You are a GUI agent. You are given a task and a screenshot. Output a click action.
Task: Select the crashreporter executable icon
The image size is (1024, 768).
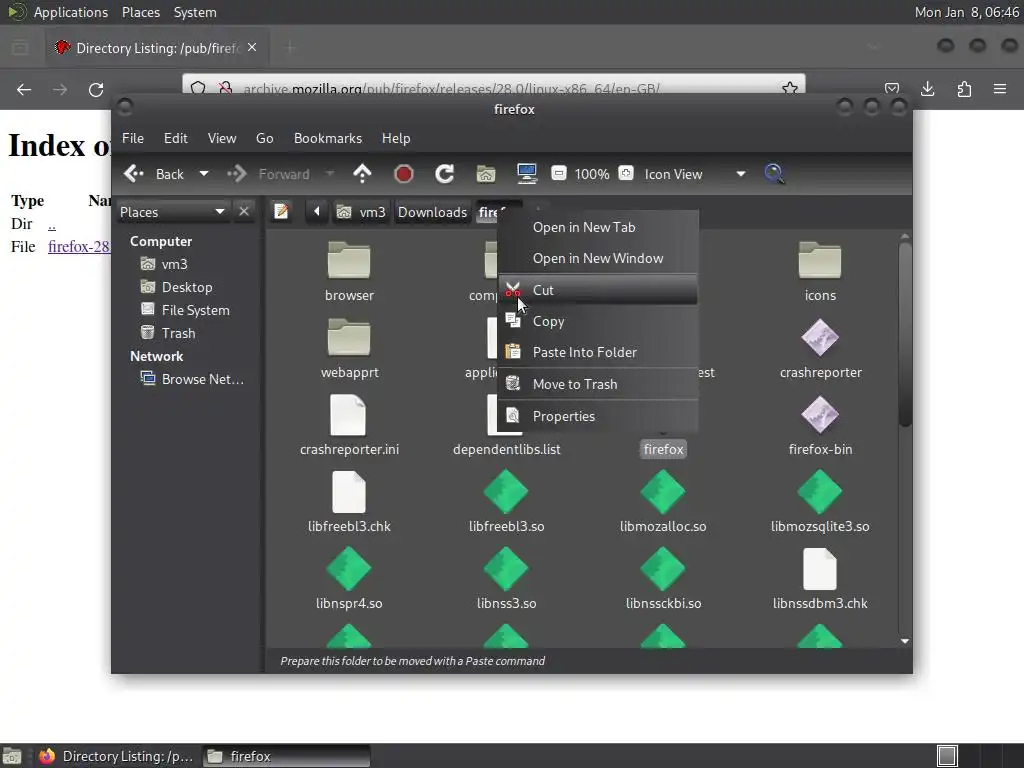820,338
